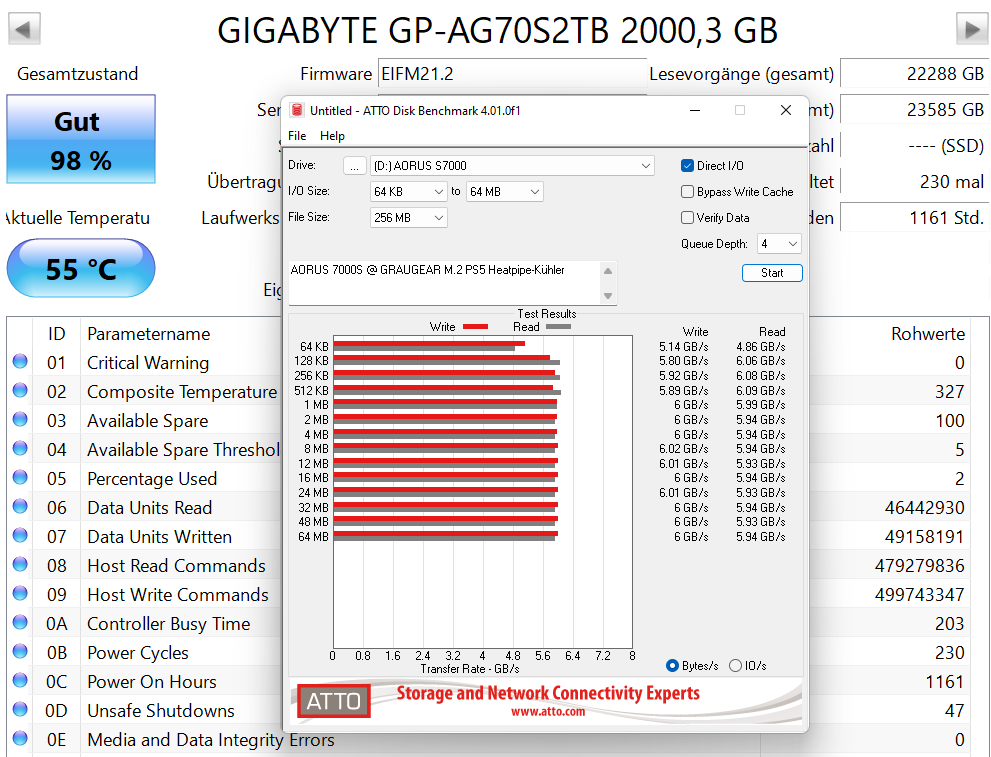Open www.atto.com link in banner
Image resolution: width=991 pixels, height=757 pixels.
tap(548, 712)
